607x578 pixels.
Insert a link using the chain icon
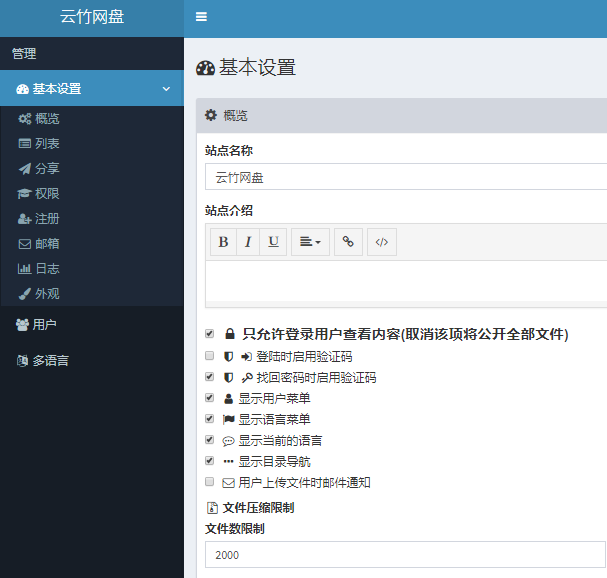[348, 242]
